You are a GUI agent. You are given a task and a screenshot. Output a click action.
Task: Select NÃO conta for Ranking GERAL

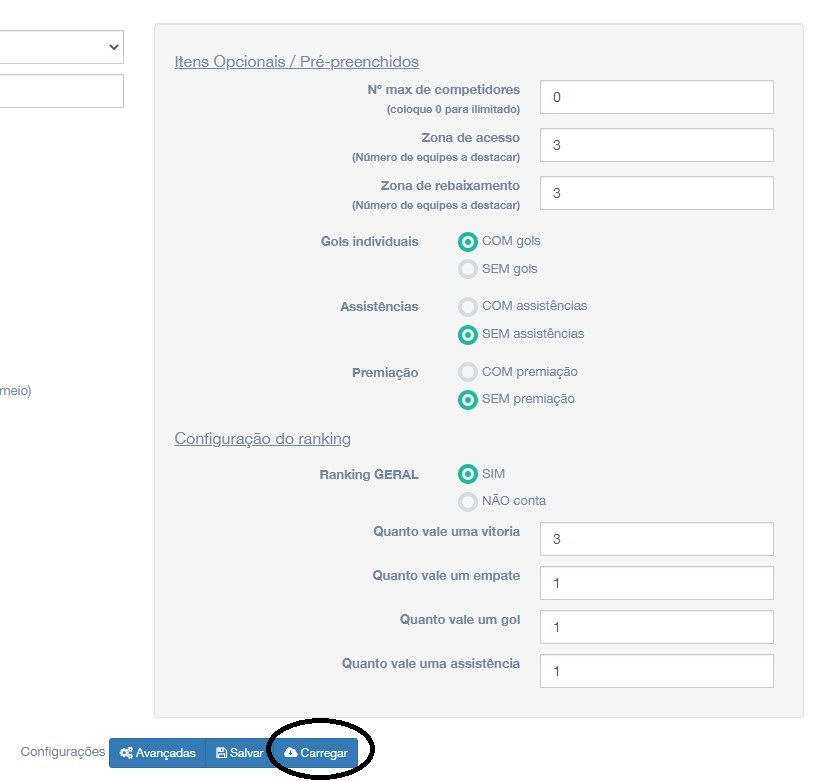[467, 502]
